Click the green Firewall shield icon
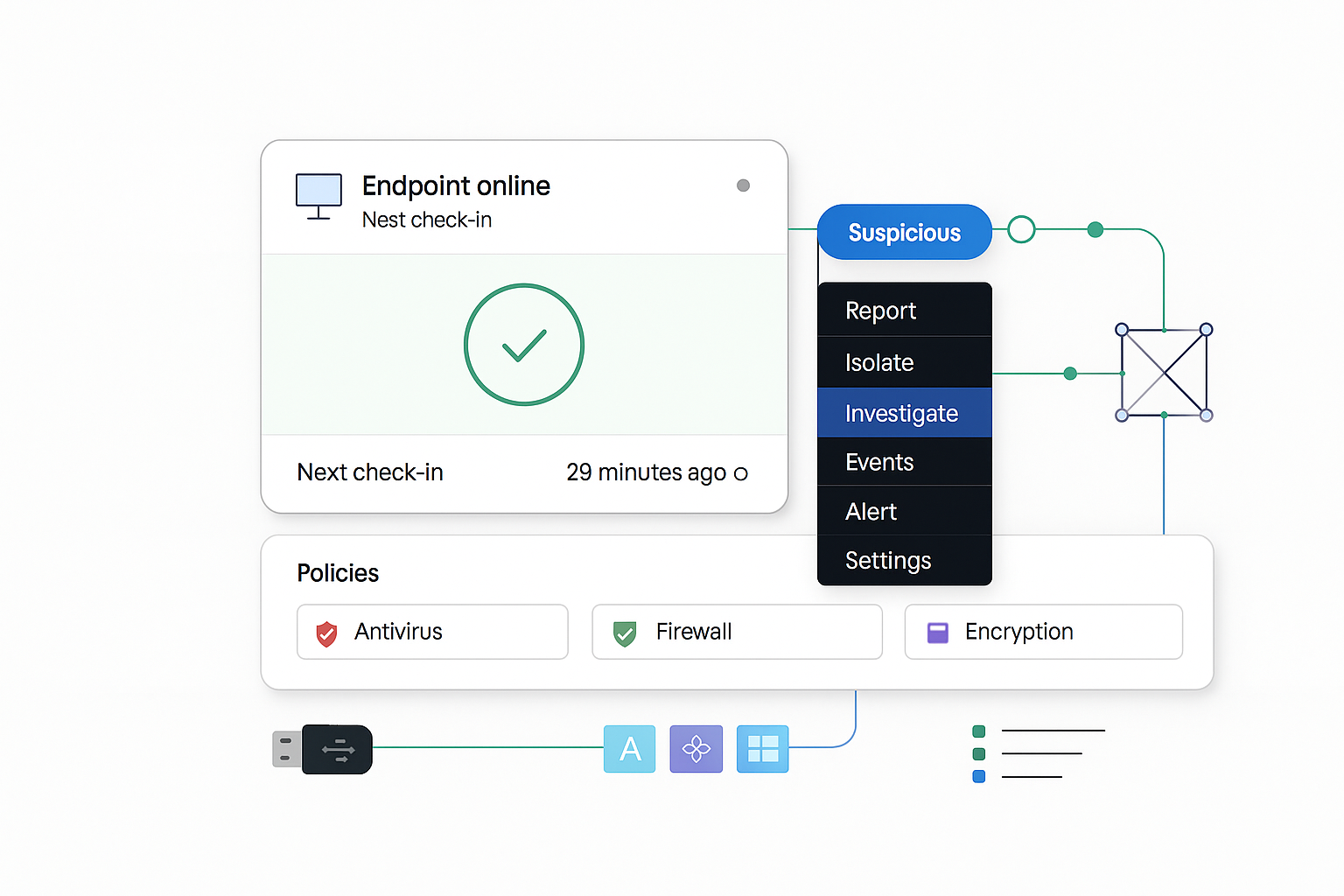The height and width of the screenshot is (896, 1344). click(625, 633)
